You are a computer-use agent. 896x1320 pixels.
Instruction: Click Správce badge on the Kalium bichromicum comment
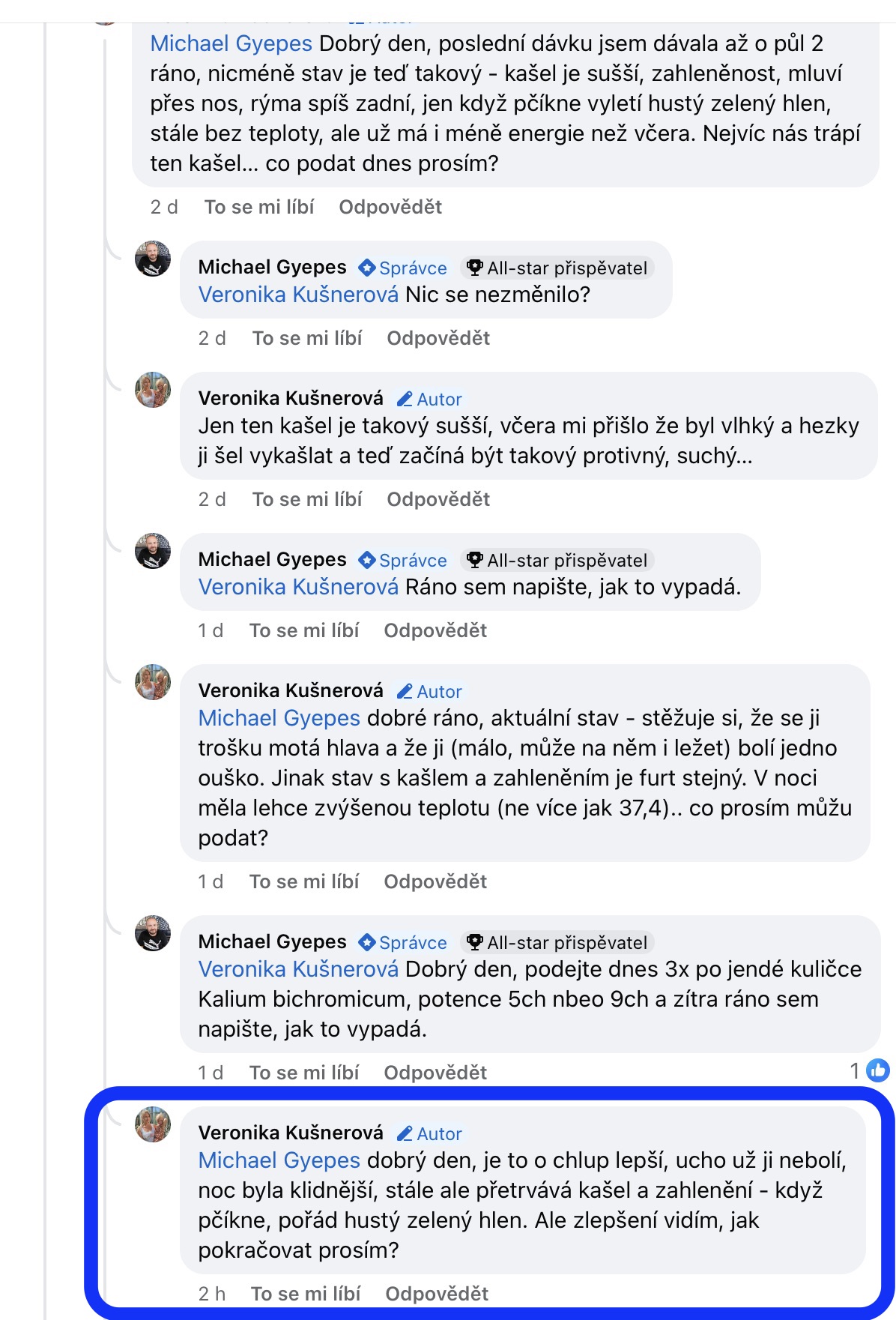403,942
